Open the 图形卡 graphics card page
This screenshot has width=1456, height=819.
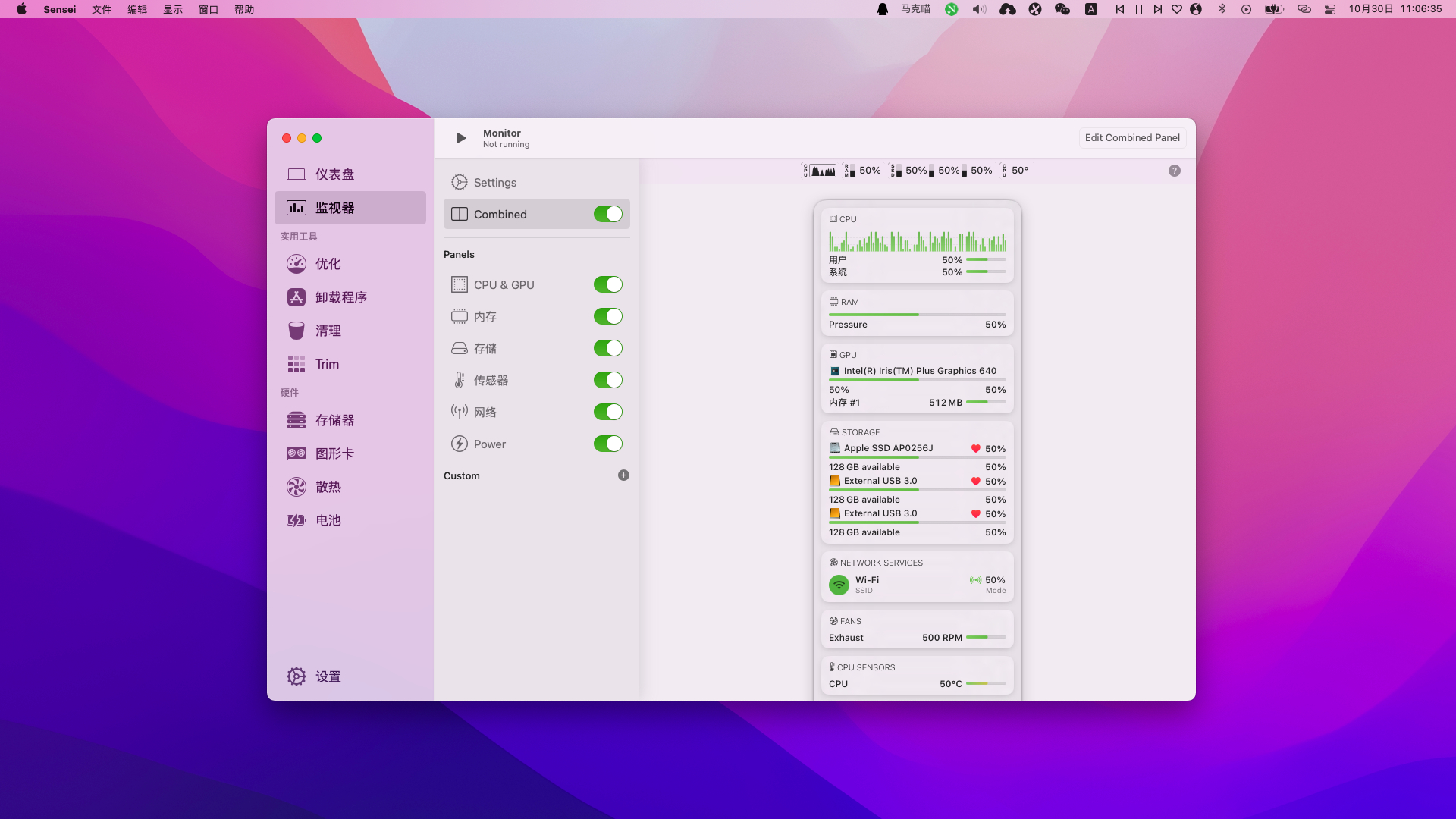point(334,453)
